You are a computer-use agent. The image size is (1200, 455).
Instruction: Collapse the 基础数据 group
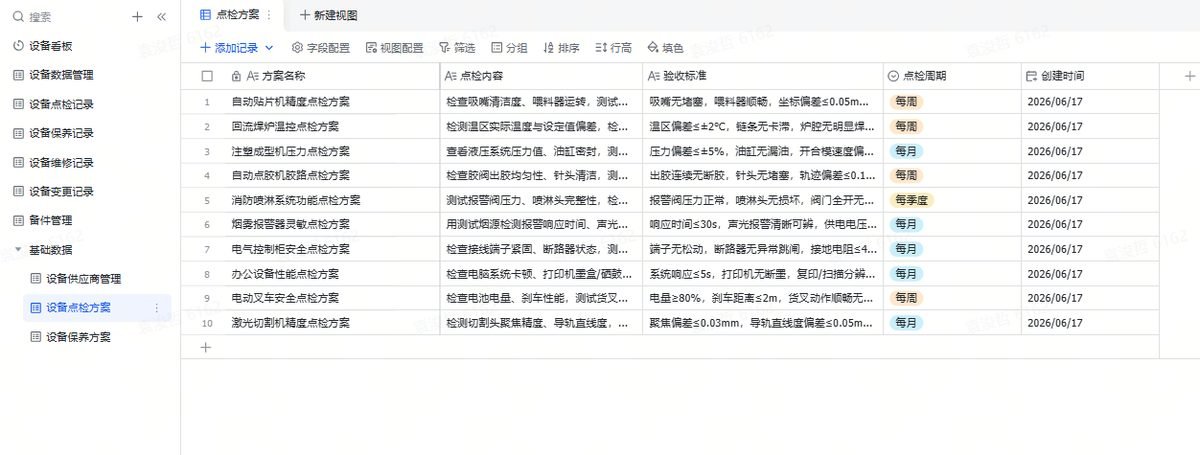click(x=18, y=249)
